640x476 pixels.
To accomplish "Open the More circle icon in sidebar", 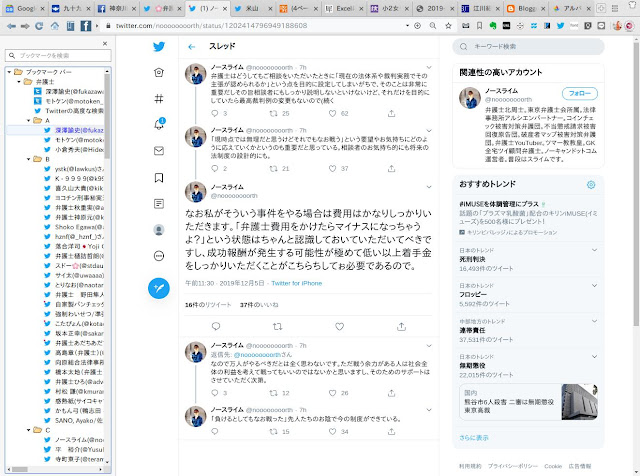I will point(159,256).
